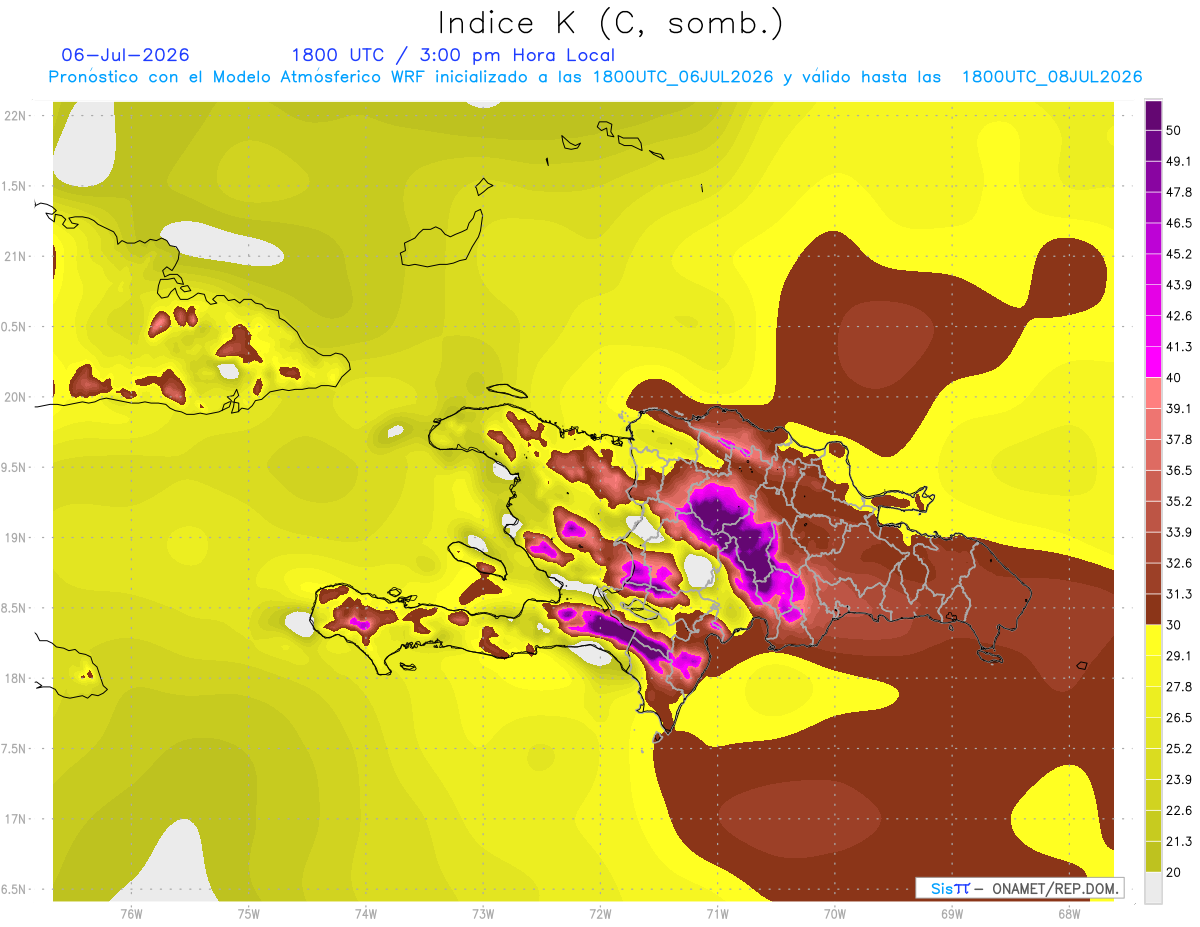This screenshot has height=927, width=1200.
Task: Click the "17N" latitude axis label
Action: (16, 820)
